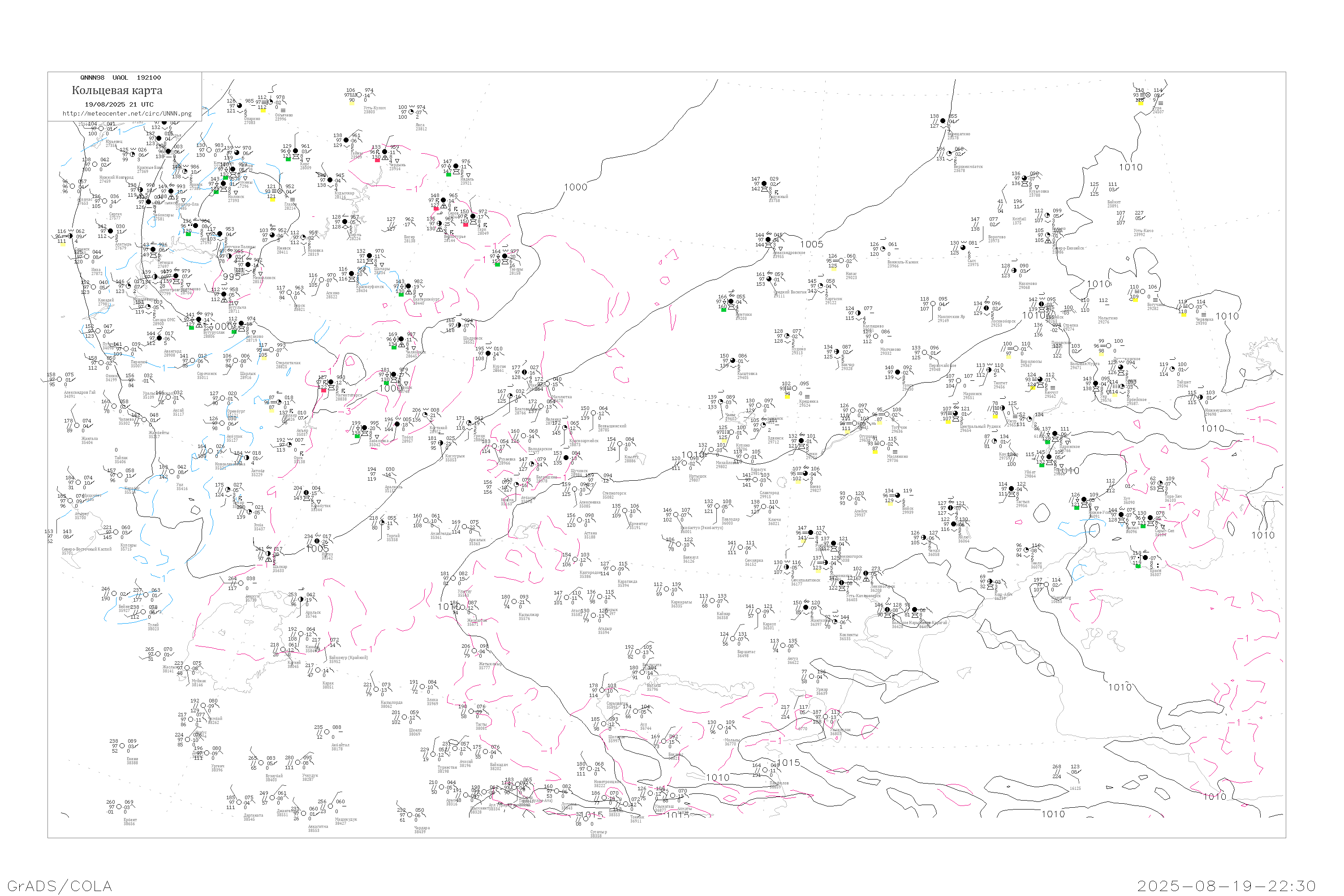Image resolution: width=1344 pixels, height=896 pixels.
Task: Click the GrADS/COLA label at bottom left
Action: coord(60,886)
